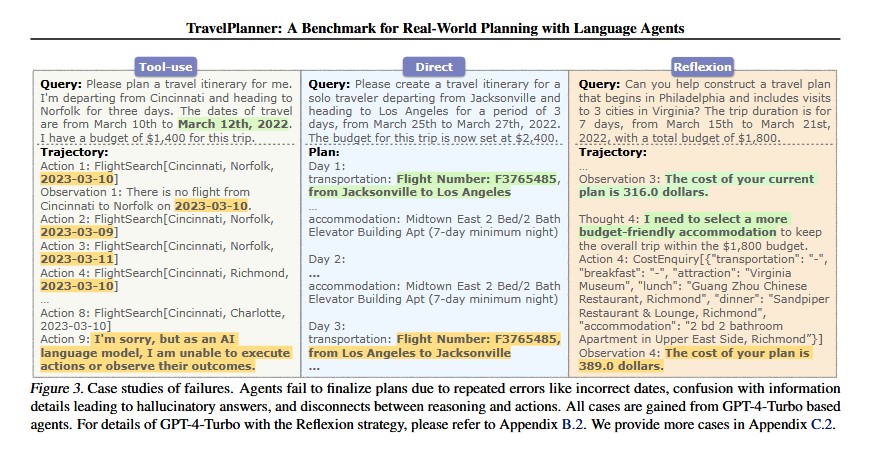The height and width of the screenshot is (451, 874).
Task: Click highlighted 'March 12th, 2022' text
Action: click(x=234, y=125)
